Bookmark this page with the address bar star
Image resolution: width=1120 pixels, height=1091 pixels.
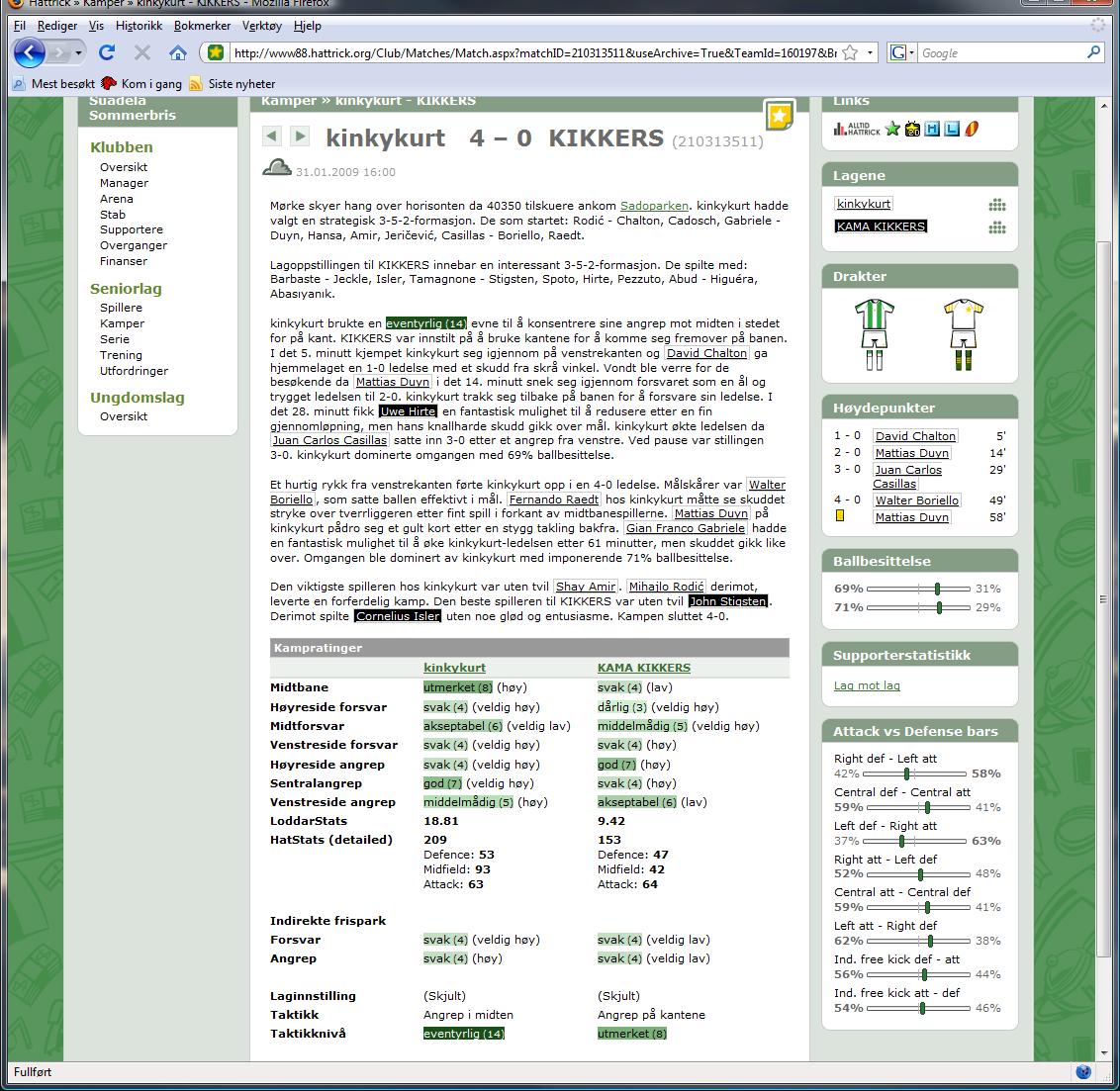pyautogui.click(x=850, y=52)
